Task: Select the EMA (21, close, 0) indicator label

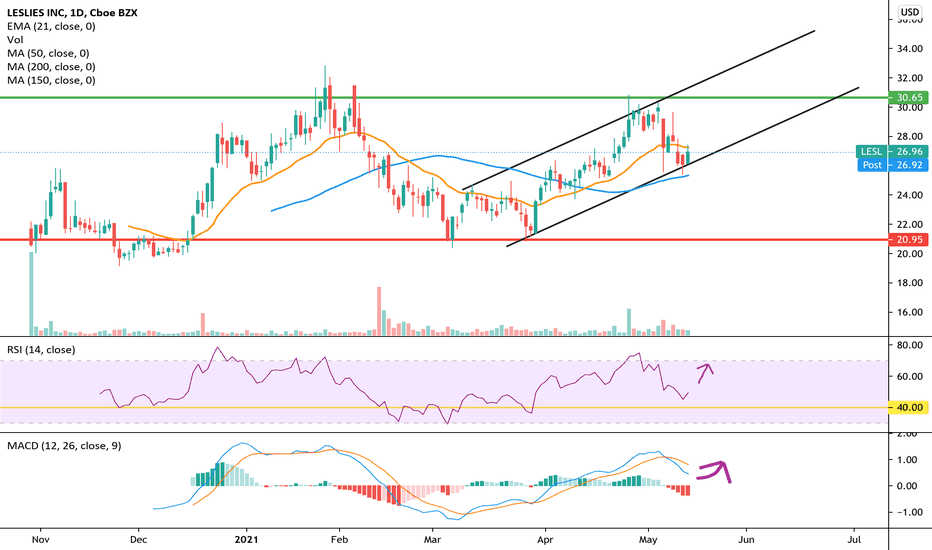Action: click(x=51, y=26)
